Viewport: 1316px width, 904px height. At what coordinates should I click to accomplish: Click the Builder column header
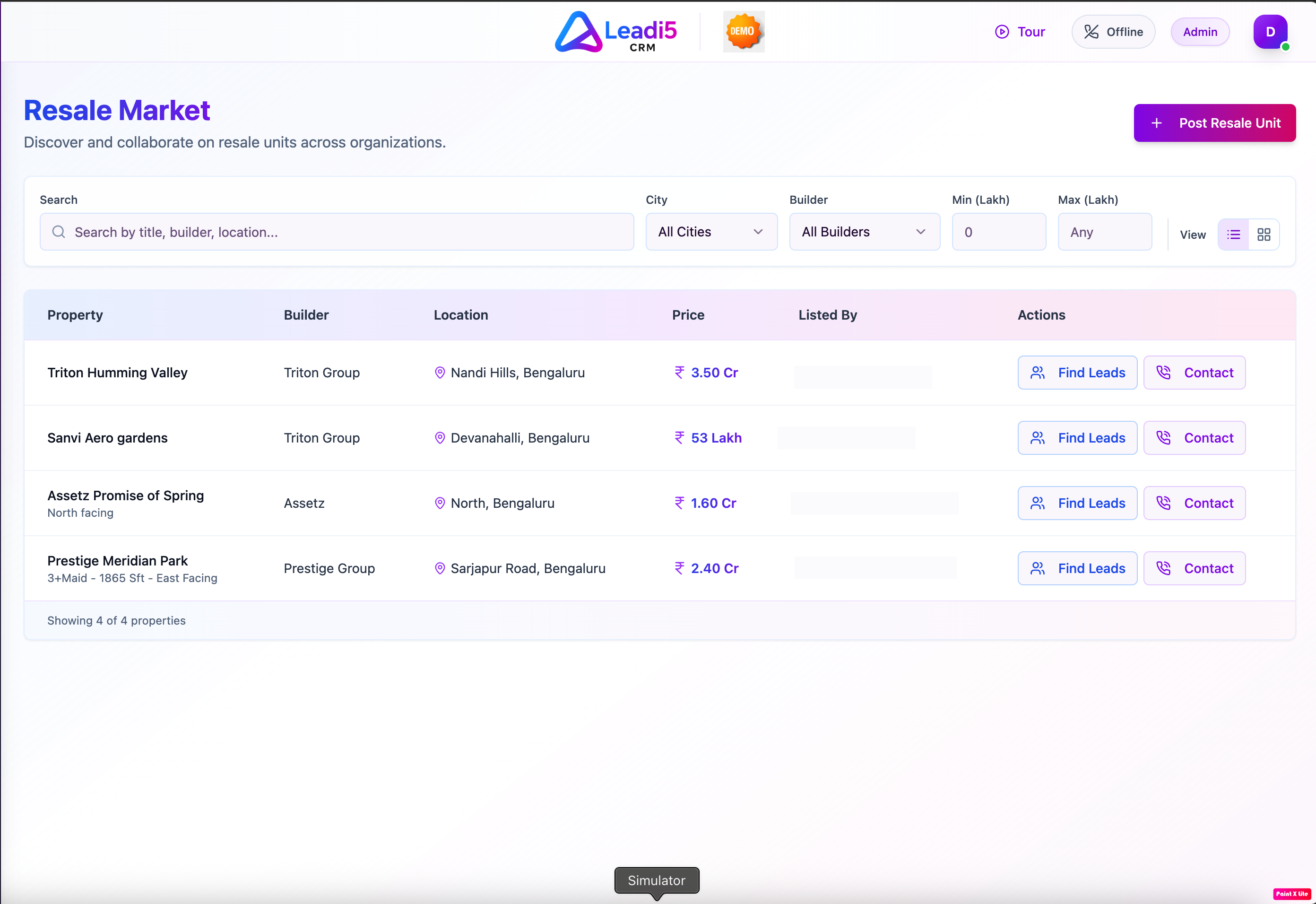pyautogui.click(x=306, y=315)
